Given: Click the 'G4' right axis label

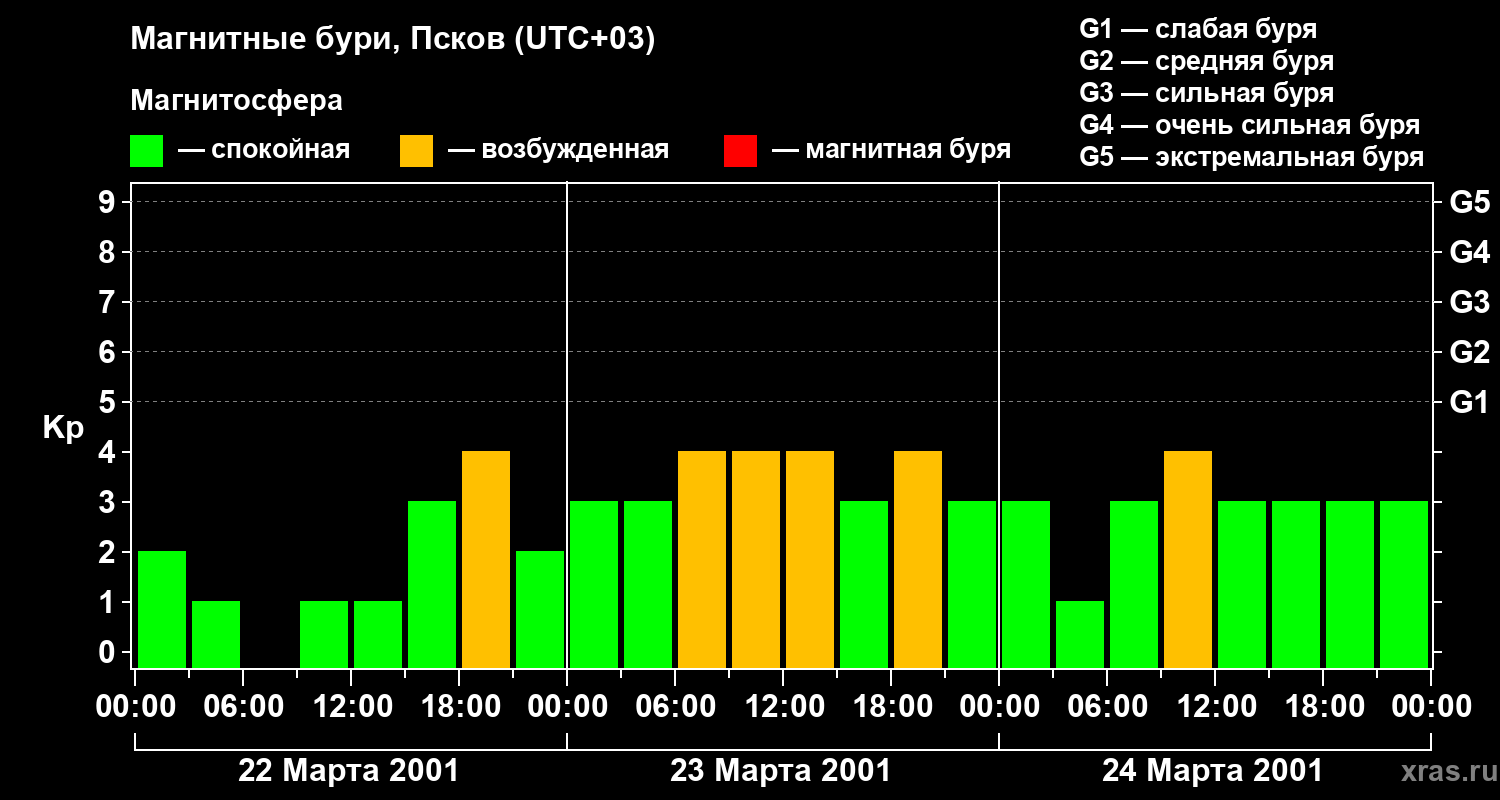Looking at the screenshot, I should 1469,252.
